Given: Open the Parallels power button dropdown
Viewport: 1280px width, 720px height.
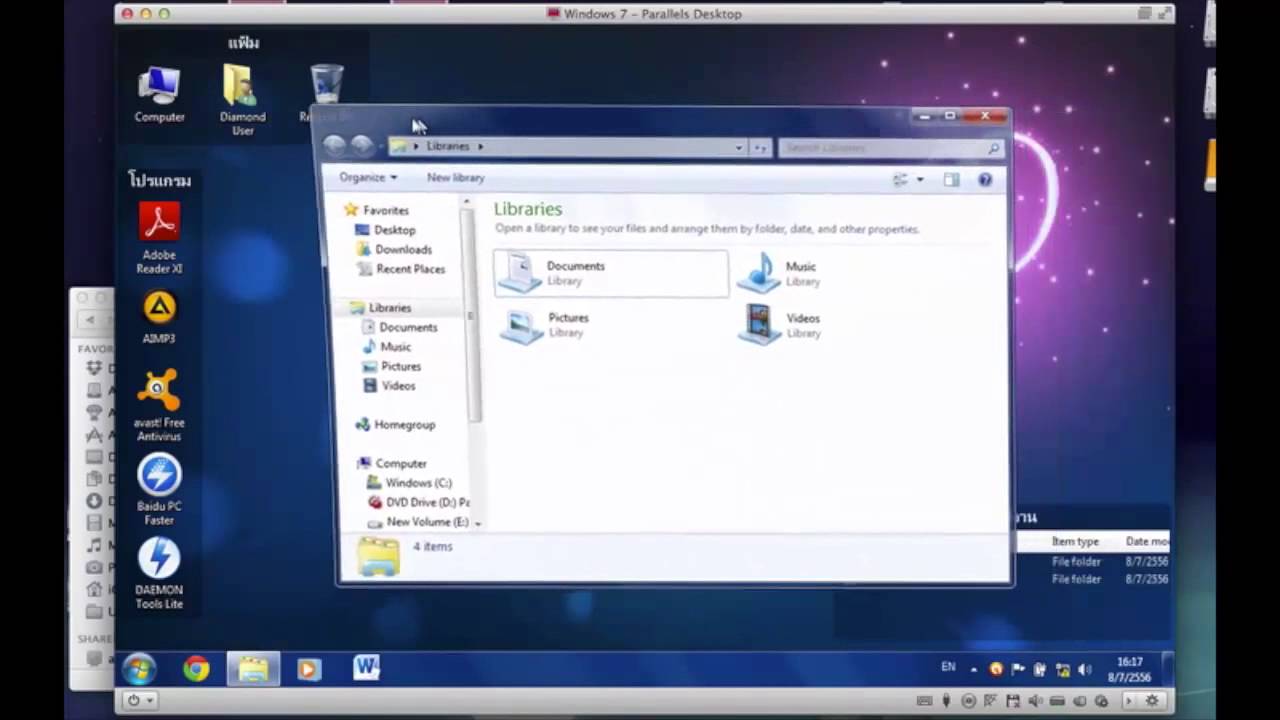Looking at the screenshot, I should pos(139,701).
